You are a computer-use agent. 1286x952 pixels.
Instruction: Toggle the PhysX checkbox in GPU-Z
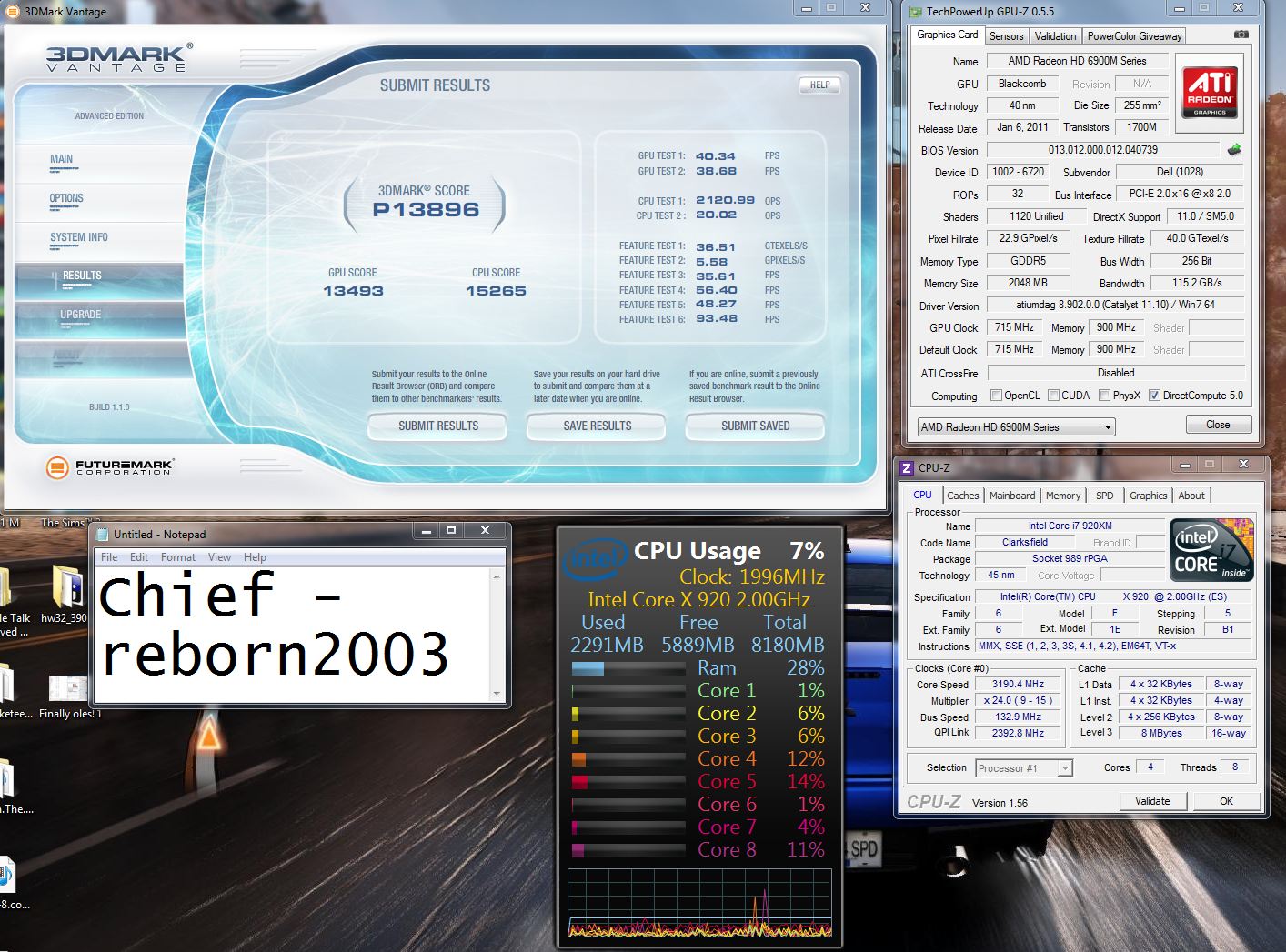tap(1104, 396)
